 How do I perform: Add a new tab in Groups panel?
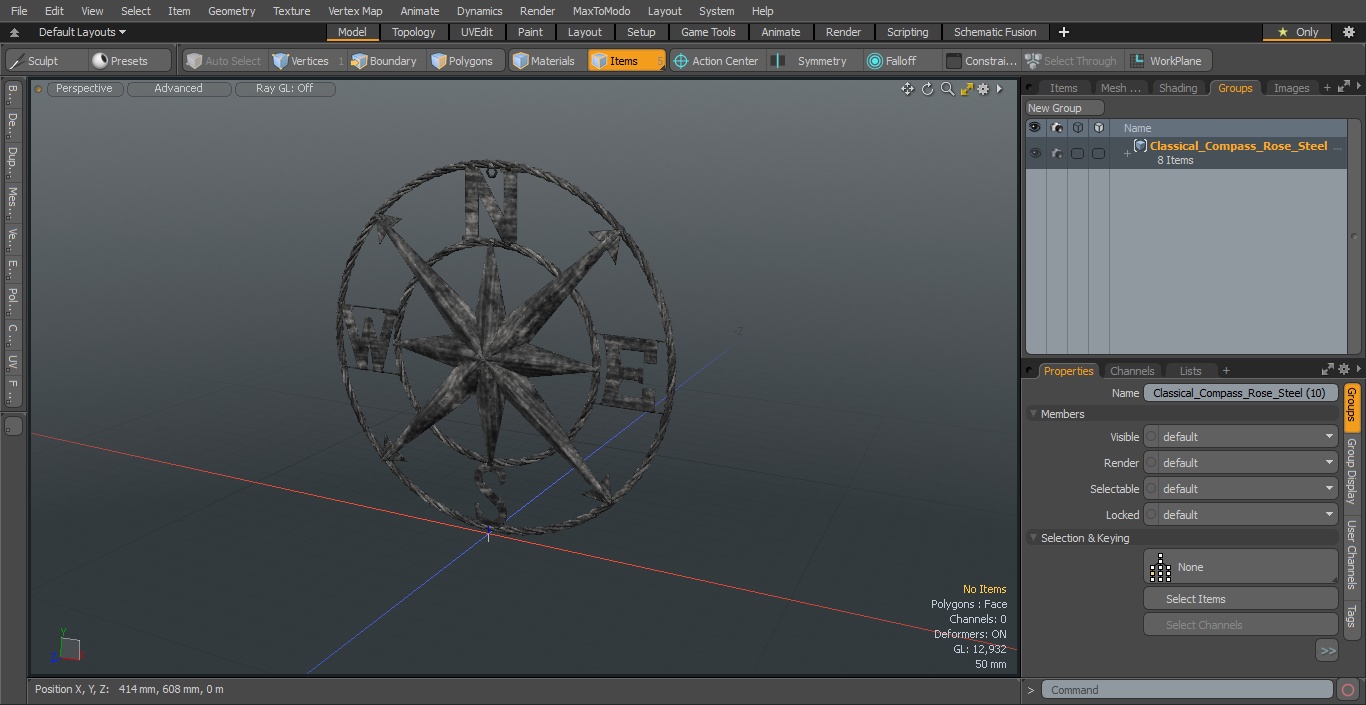(x=1327, y=88)
